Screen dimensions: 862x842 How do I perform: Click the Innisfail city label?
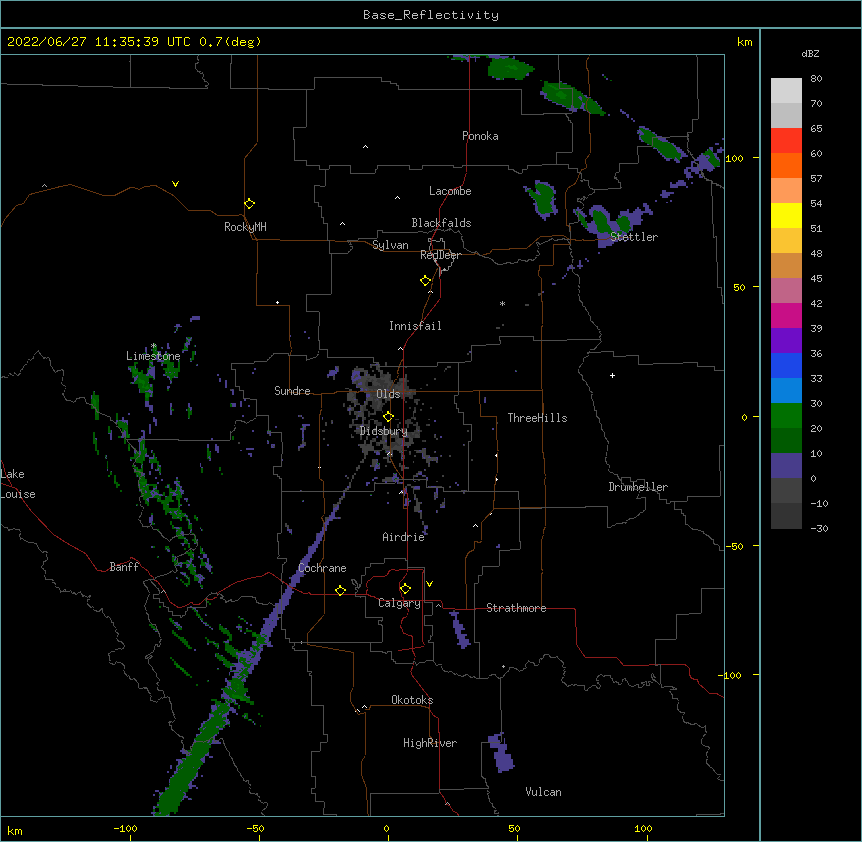click(x=415, y=326)
